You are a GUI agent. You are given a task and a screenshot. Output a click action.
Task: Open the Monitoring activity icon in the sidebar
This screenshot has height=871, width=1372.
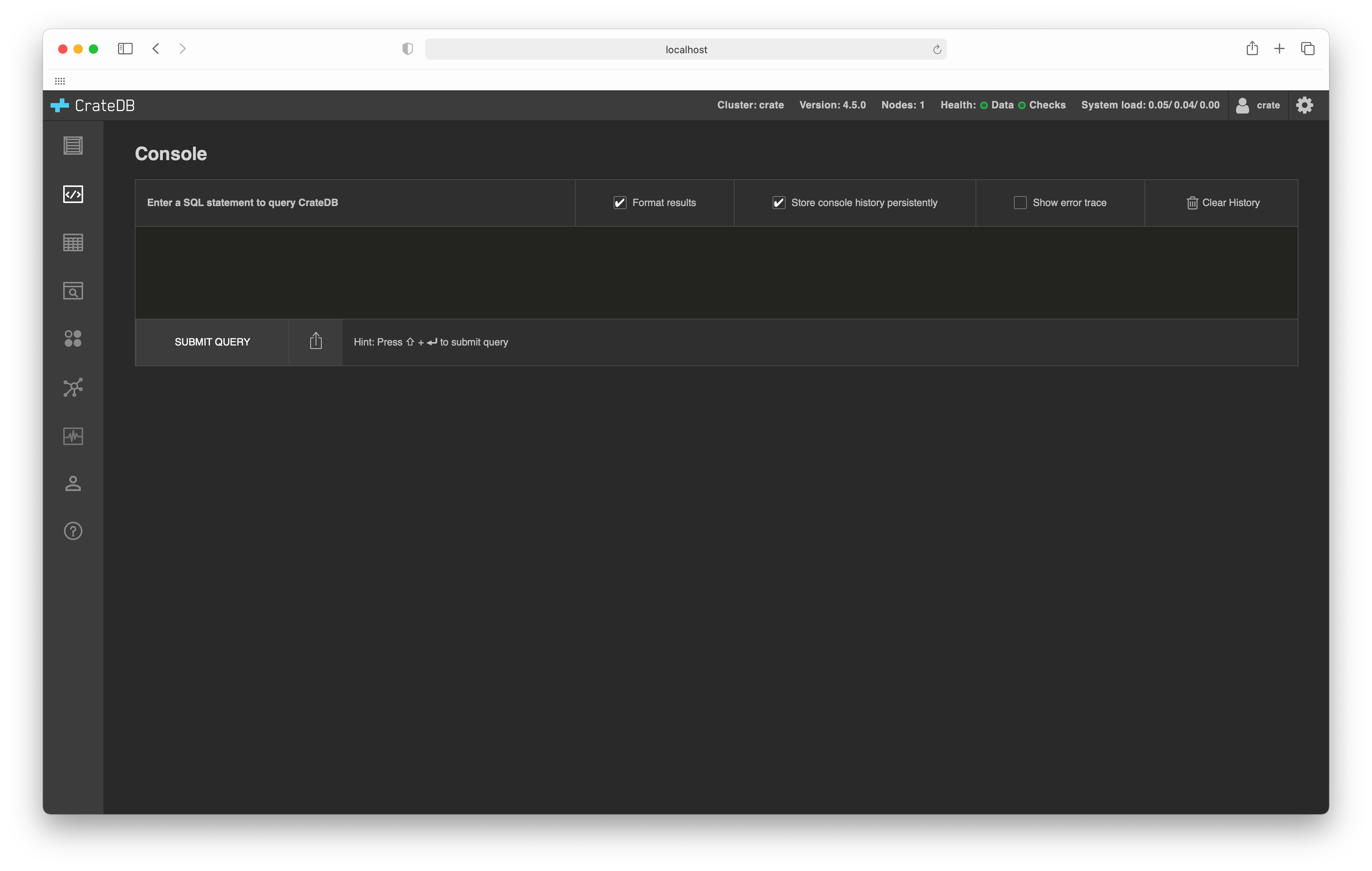tap(73, 436)
